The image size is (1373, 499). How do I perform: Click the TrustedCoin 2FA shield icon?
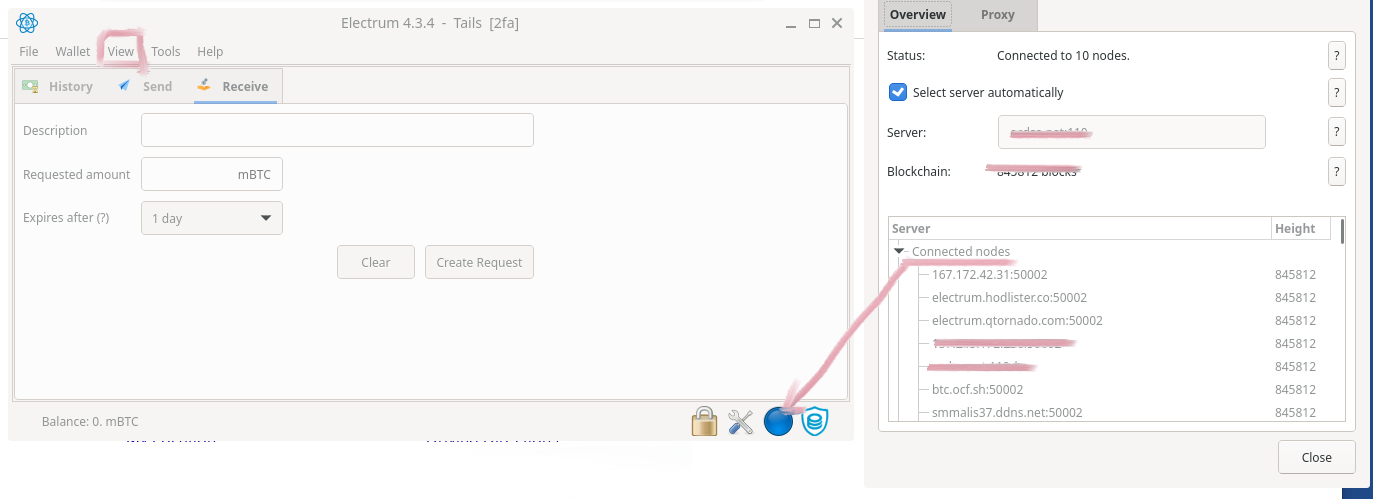(x=815, y=422)
